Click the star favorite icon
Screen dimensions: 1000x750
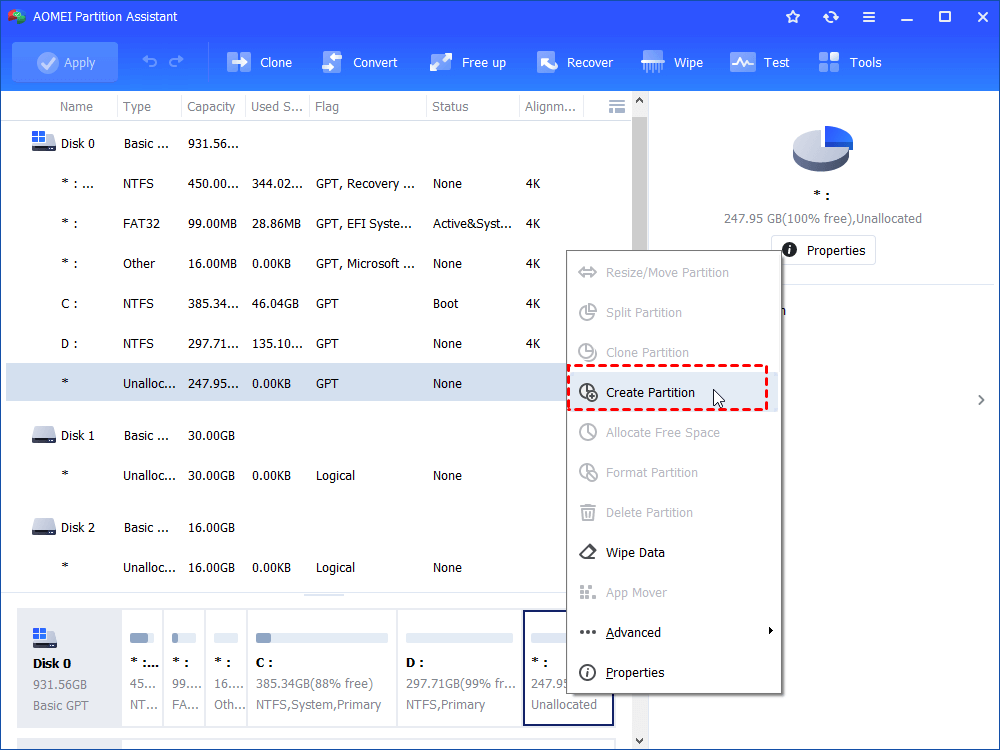tap(792, 16)
